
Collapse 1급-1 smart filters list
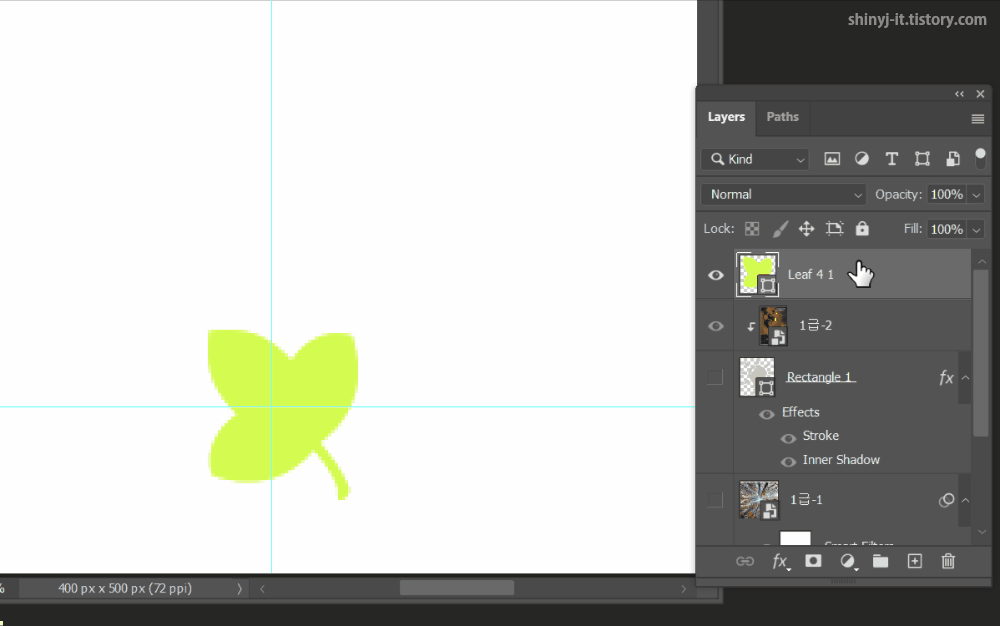(x=966, y=500)
